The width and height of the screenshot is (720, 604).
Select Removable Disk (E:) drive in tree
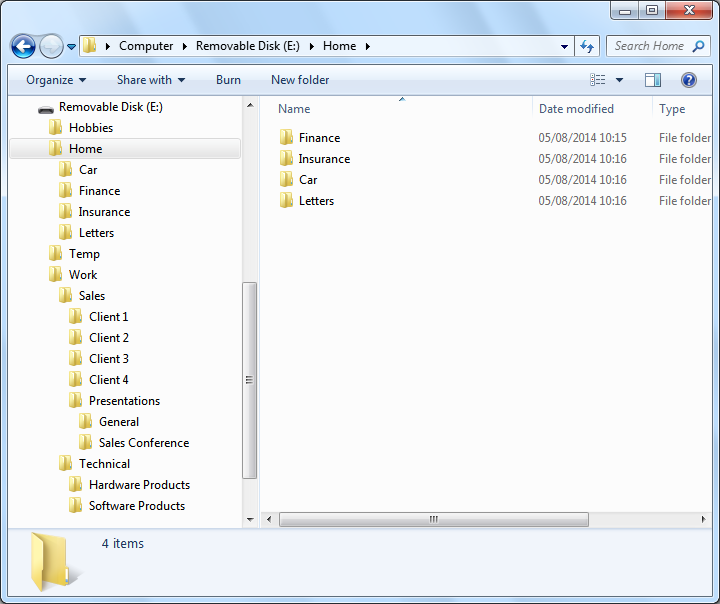[110, 107]
